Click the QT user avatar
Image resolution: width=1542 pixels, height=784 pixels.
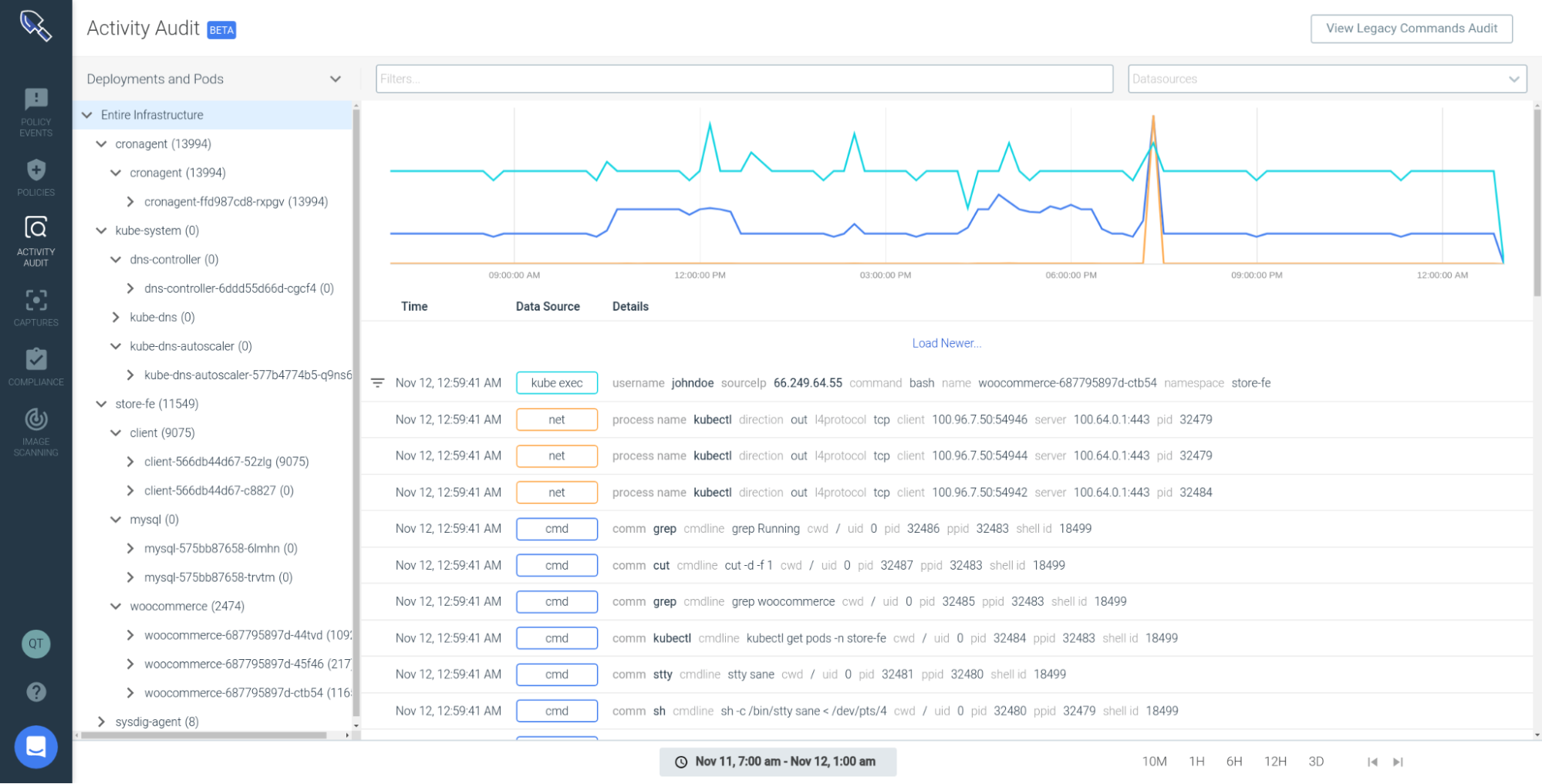[35, 644]
